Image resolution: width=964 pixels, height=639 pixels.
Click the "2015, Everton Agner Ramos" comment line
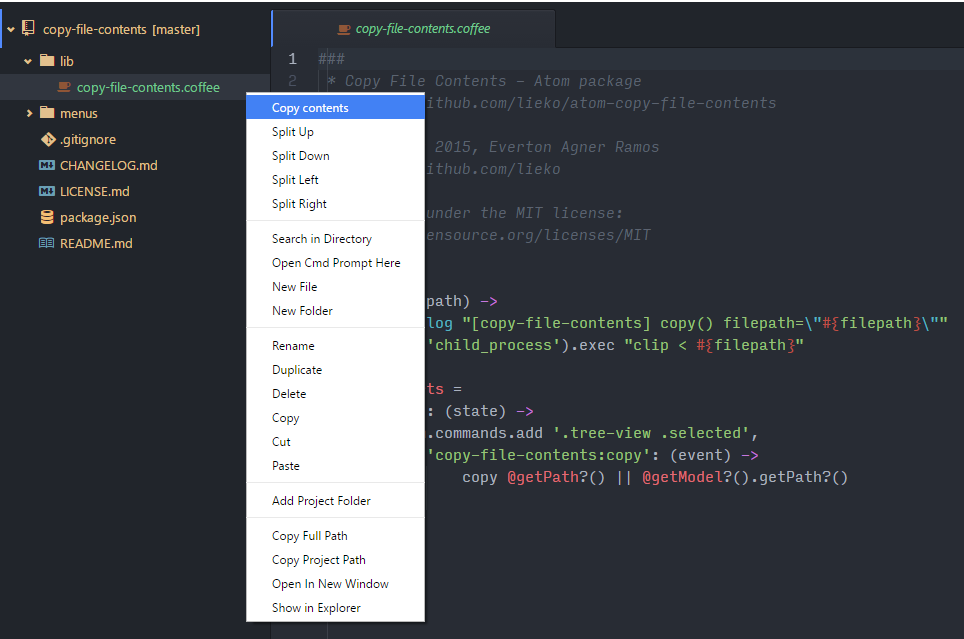tap(547, 147)
